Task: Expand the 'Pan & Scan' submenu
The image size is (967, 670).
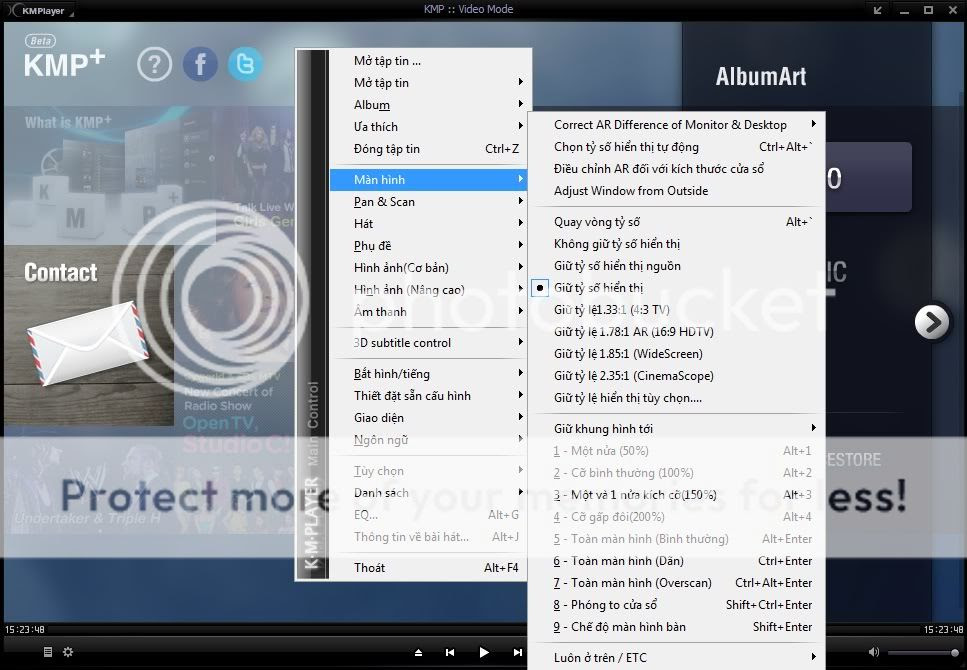Action: [429, 202]
